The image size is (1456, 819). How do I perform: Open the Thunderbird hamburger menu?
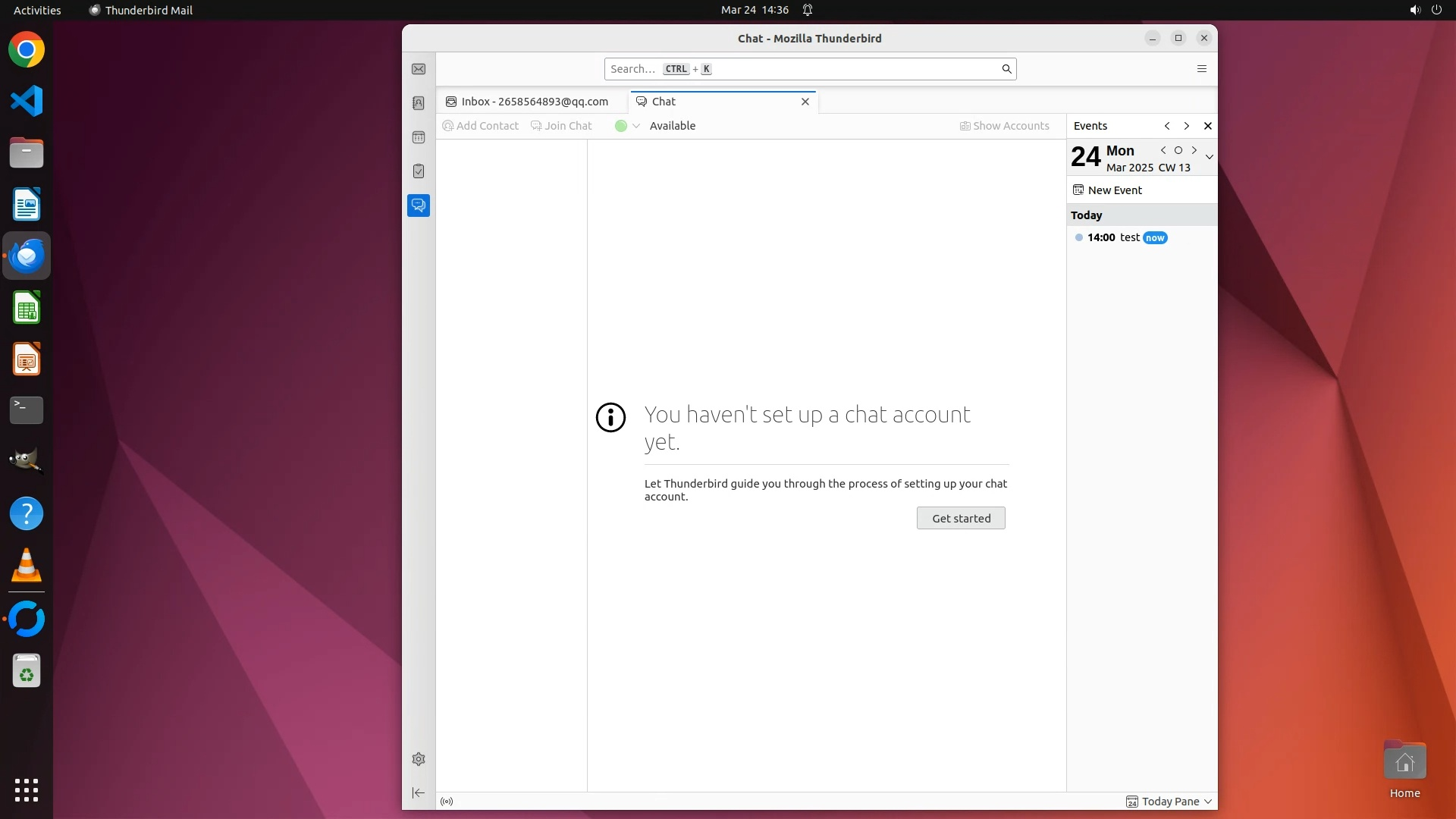point(1202,69)
